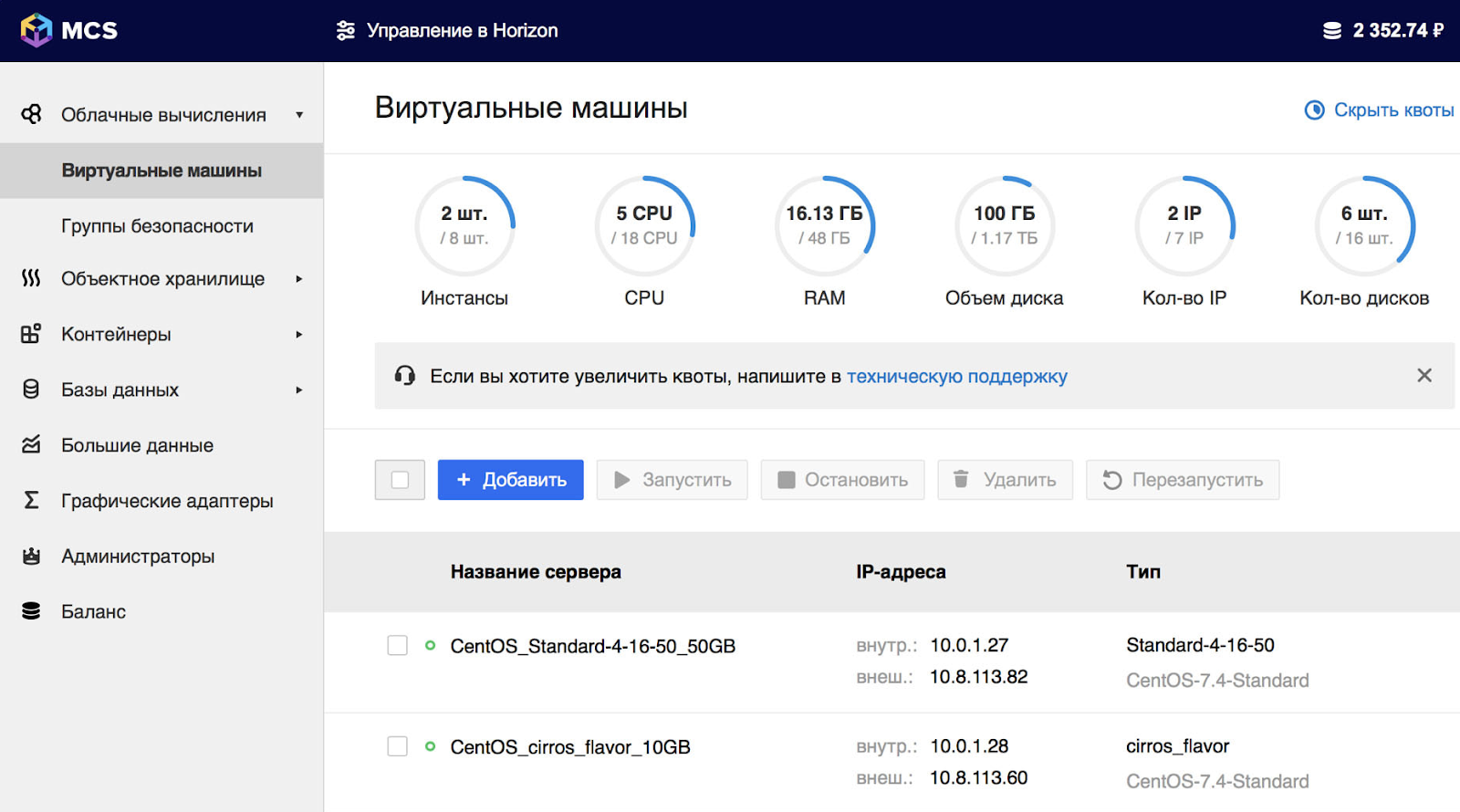The height and width of the screenshot is (812, 1460).
Task: Click external IP 10.8.113.82
Action: click(x=979, y=677)
